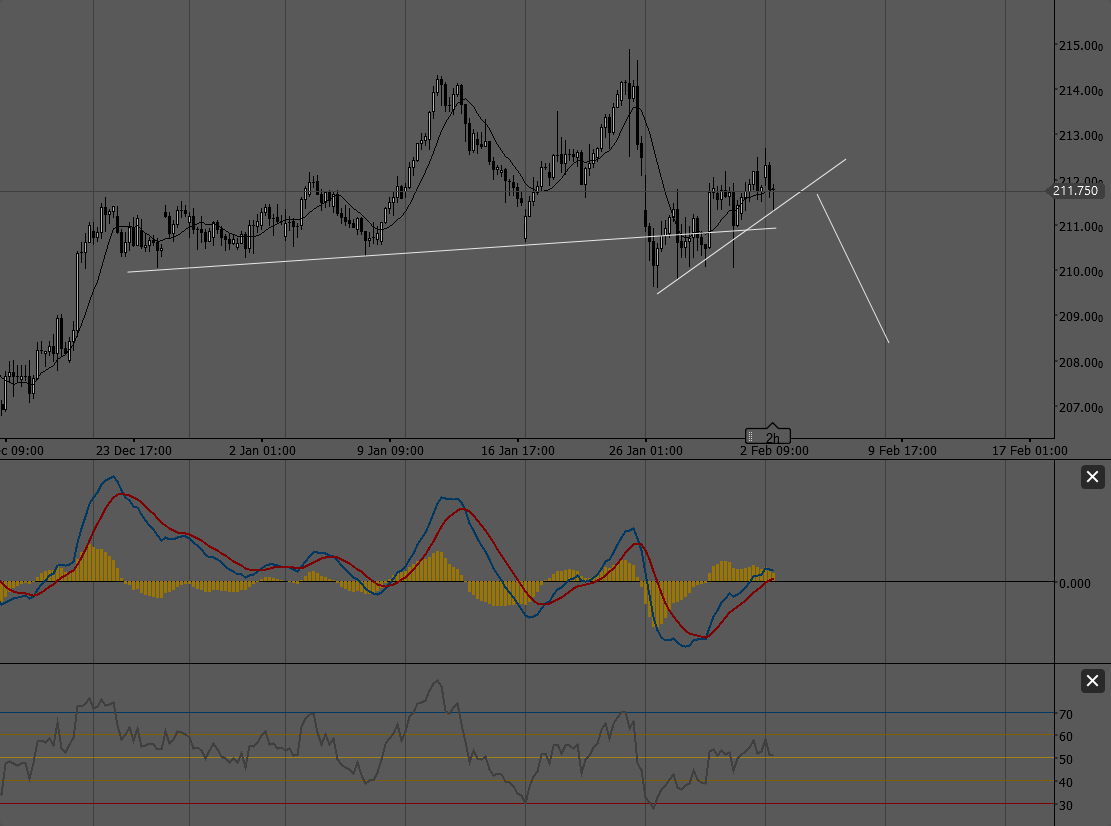The image size is (1111, 826).
Task: Select the 215.000 price scale value
Action: 1078,45
